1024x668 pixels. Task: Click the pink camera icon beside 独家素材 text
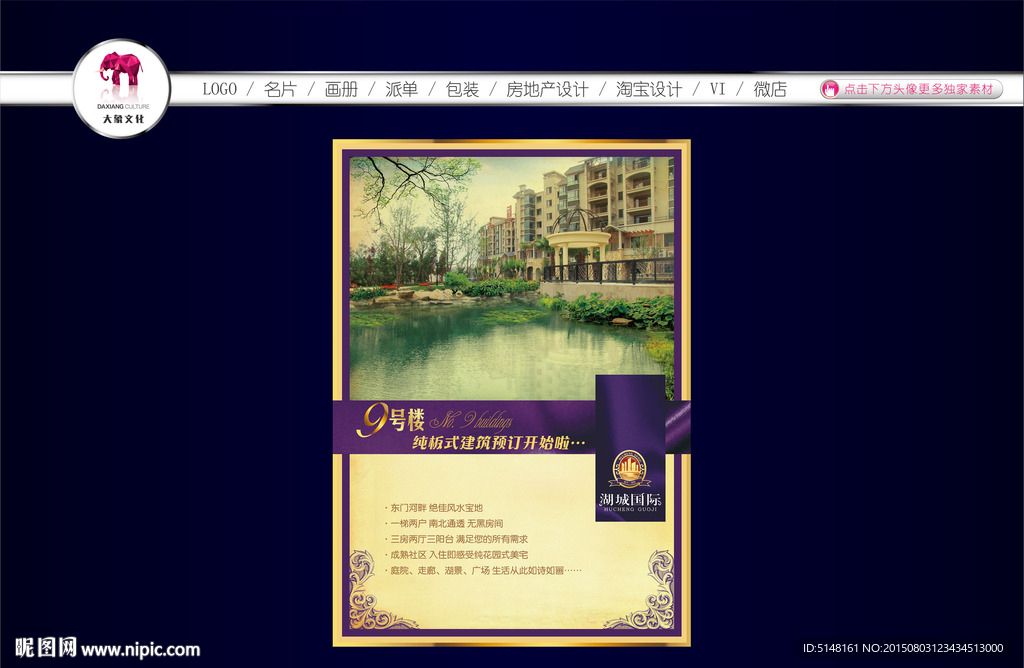point(829,89)
